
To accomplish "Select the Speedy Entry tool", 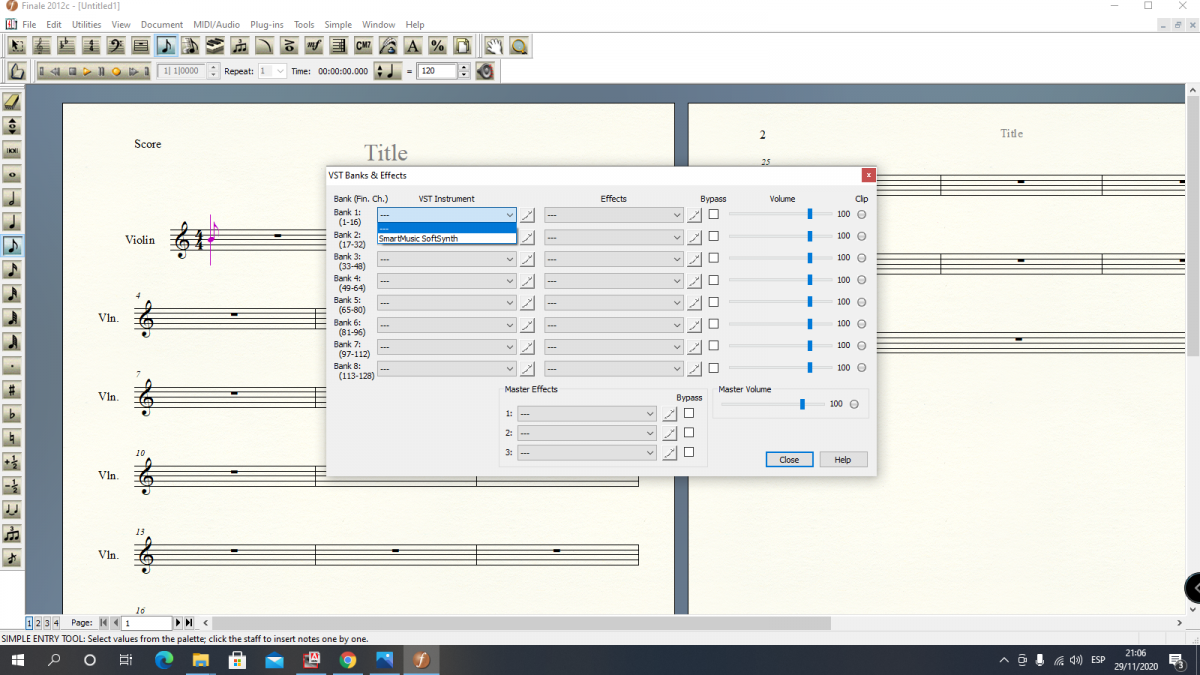I will [191, 46].
